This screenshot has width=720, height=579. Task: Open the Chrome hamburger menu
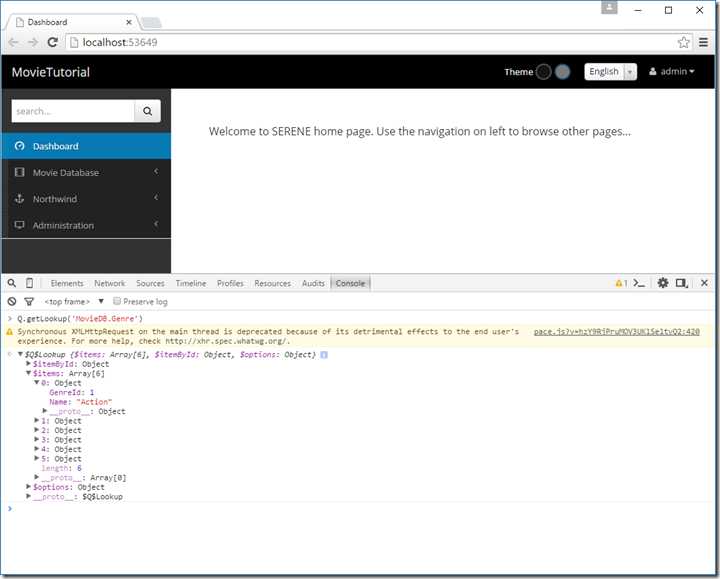[x=703, y=42]
